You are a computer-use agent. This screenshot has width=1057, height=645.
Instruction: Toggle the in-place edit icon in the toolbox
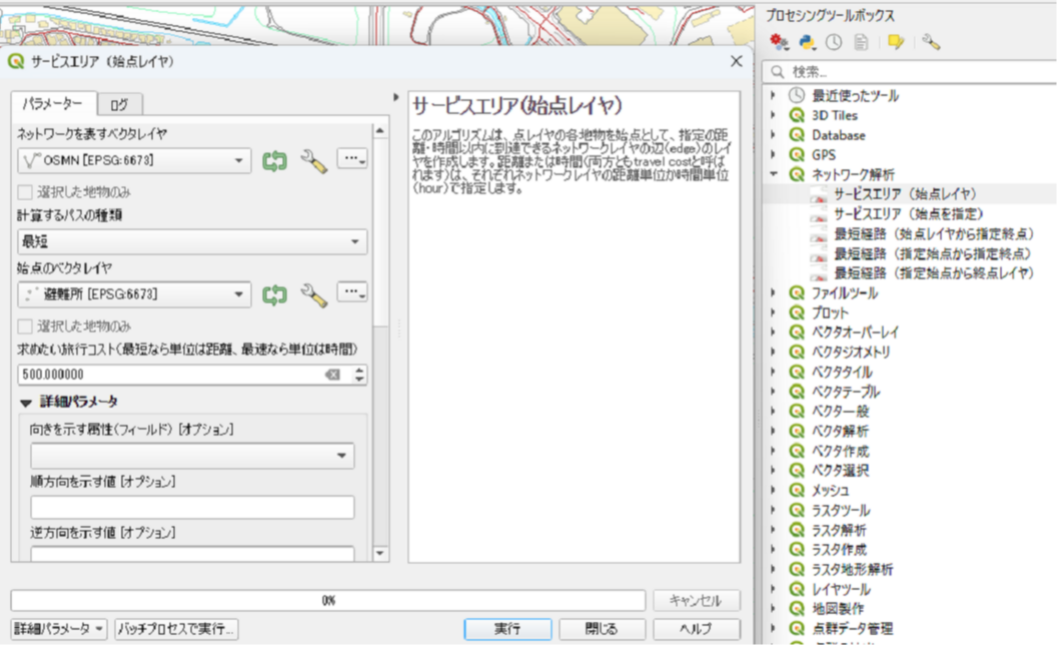896,42
